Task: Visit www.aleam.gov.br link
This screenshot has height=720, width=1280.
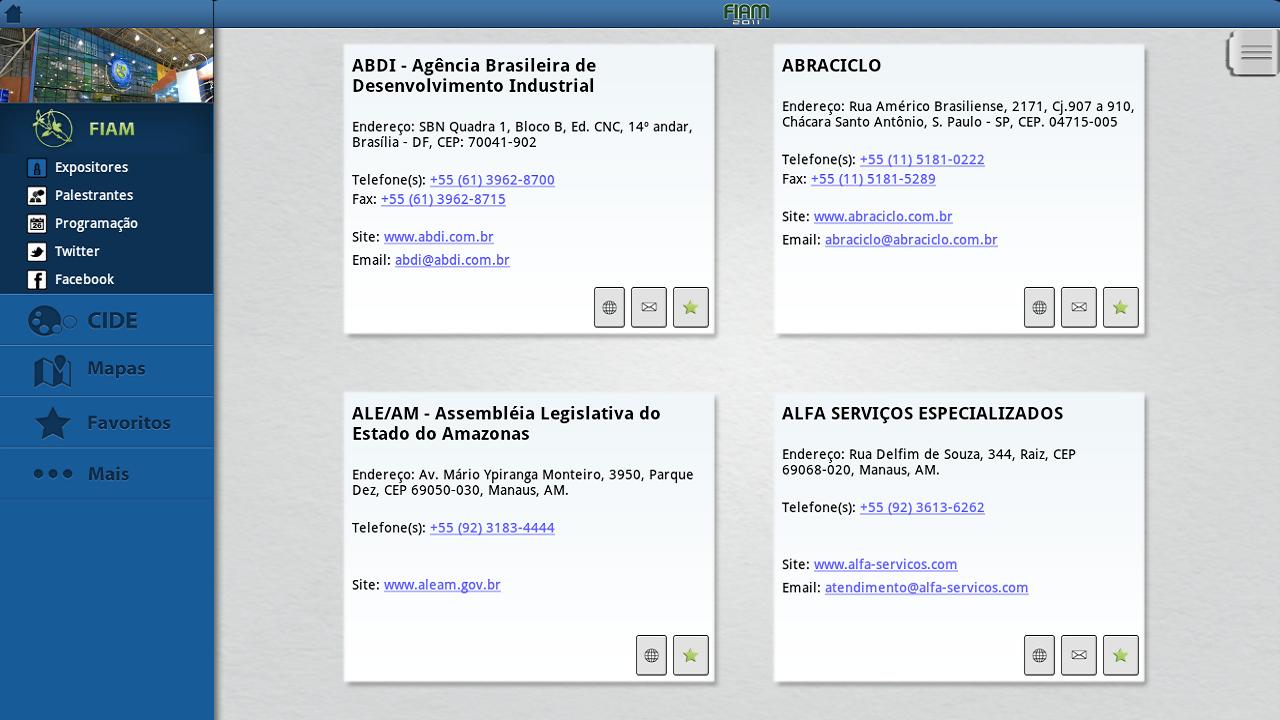Action: click(442, 585)
